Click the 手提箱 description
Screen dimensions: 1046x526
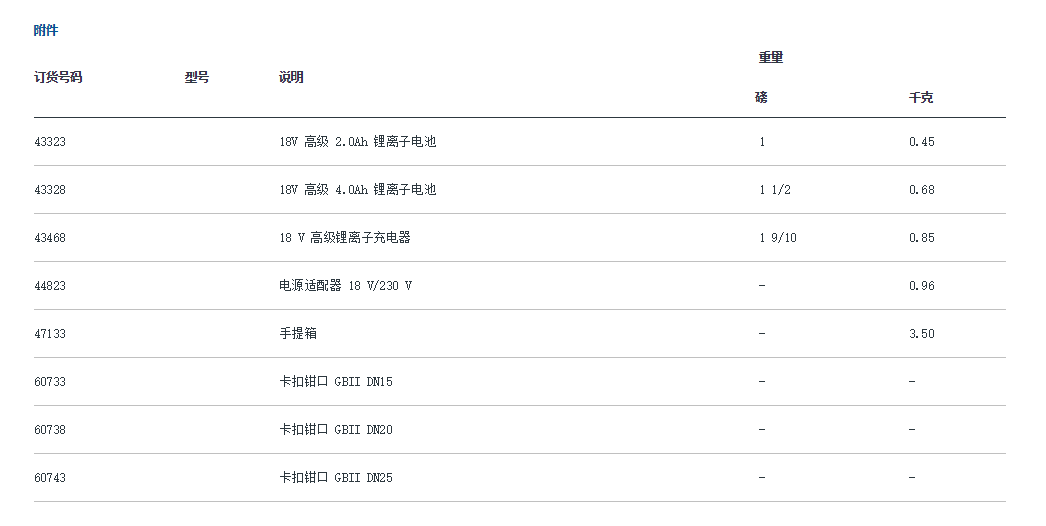pos(298,334)
